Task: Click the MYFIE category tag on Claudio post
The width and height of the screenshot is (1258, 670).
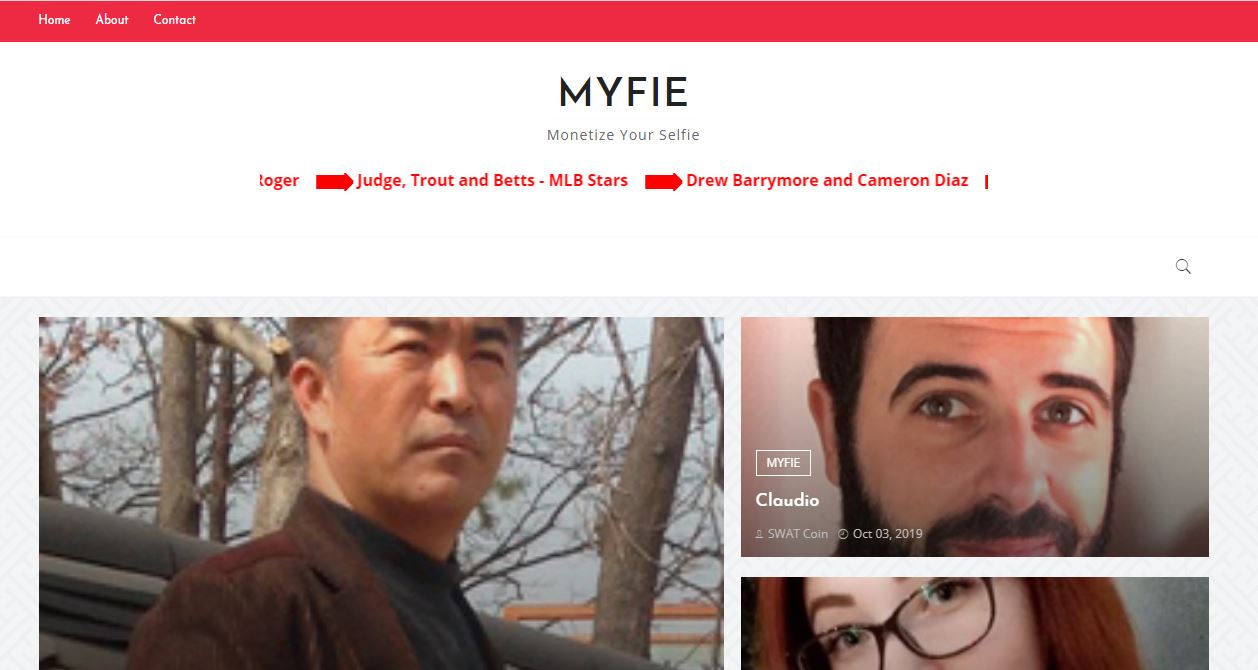Action: tap(783, 463)
